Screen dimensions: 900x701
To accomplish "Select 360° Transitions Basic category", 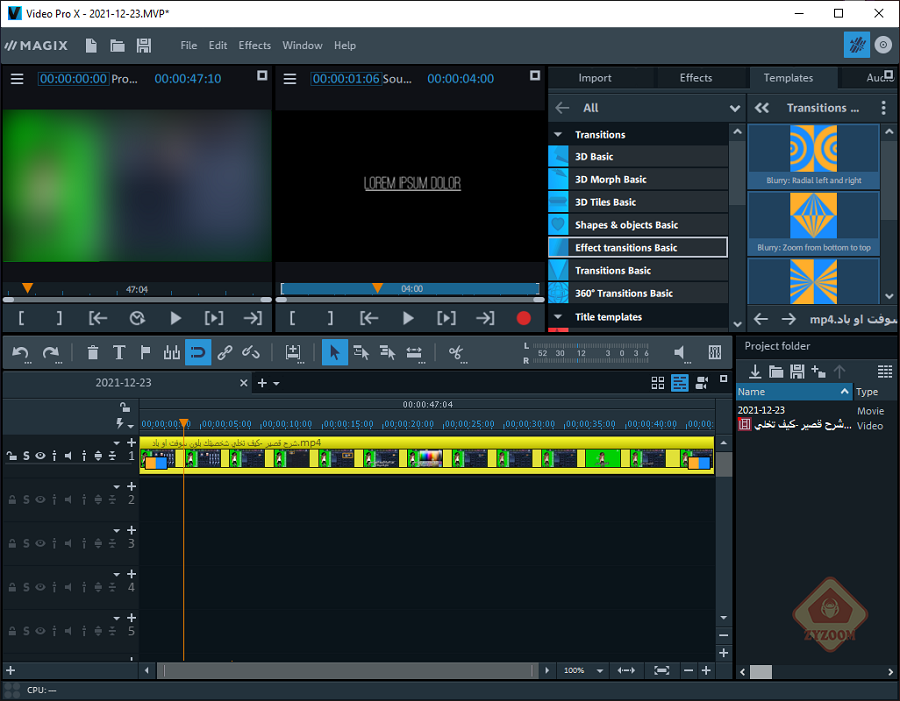I will tap(638, 293).
